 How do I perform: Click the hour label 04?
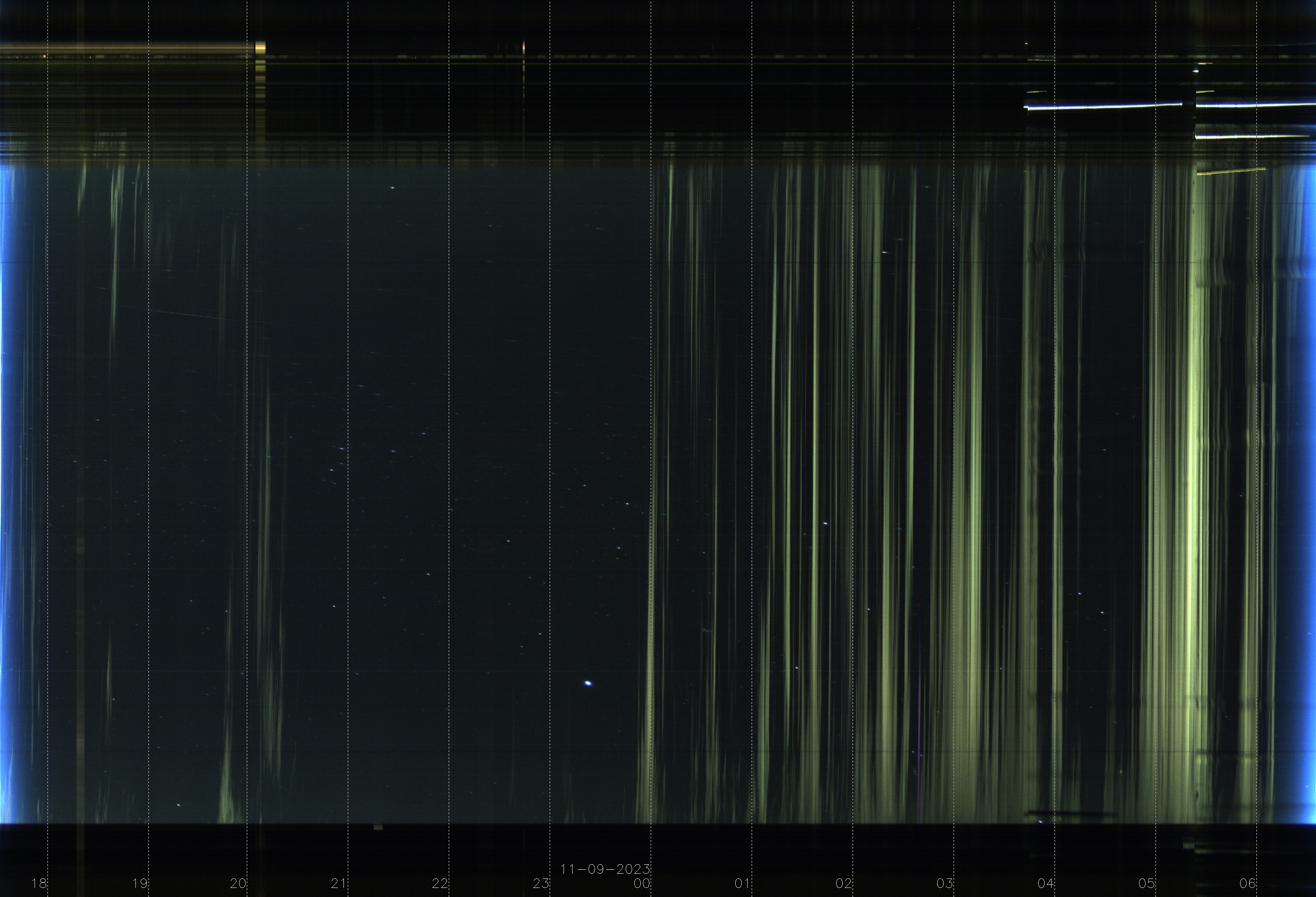(1045, 883)
